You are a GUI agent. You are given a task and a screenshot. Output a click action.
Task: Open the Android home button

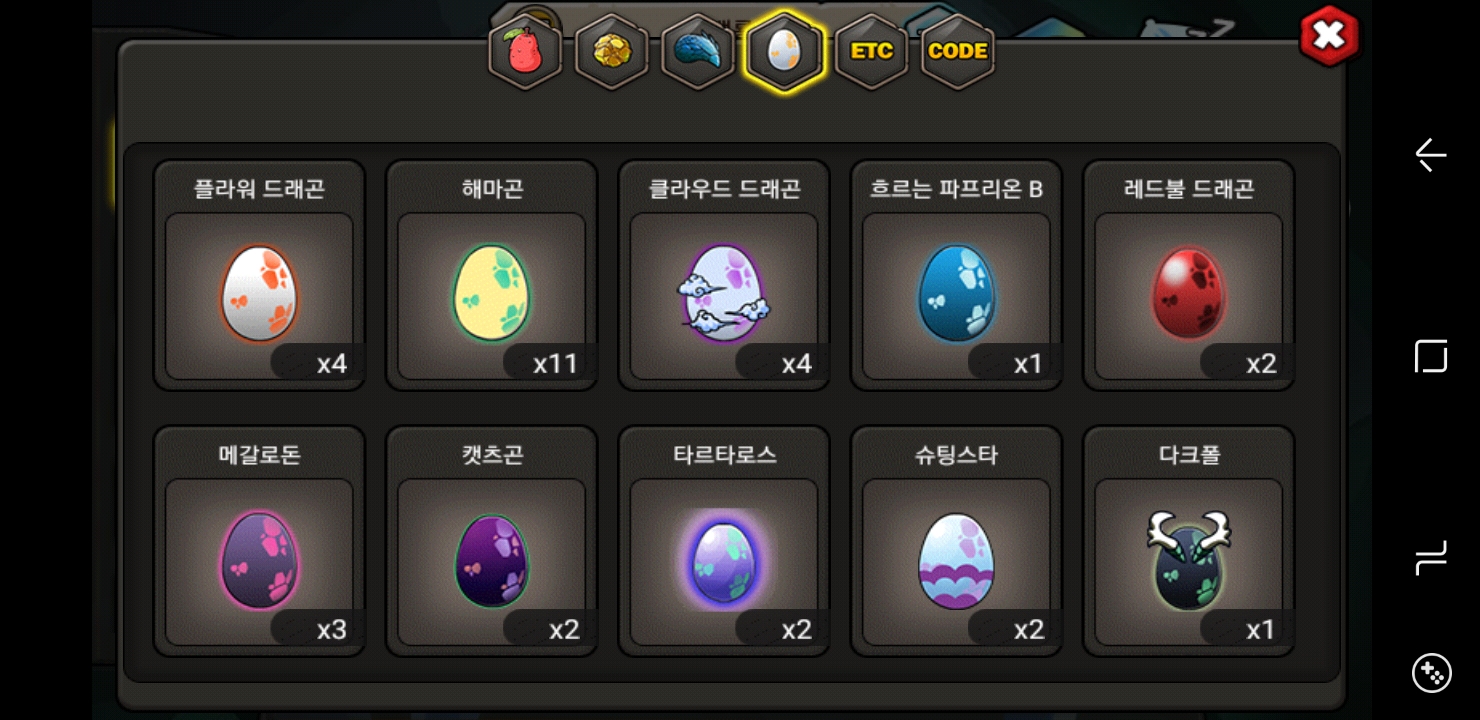[1431, 356]
